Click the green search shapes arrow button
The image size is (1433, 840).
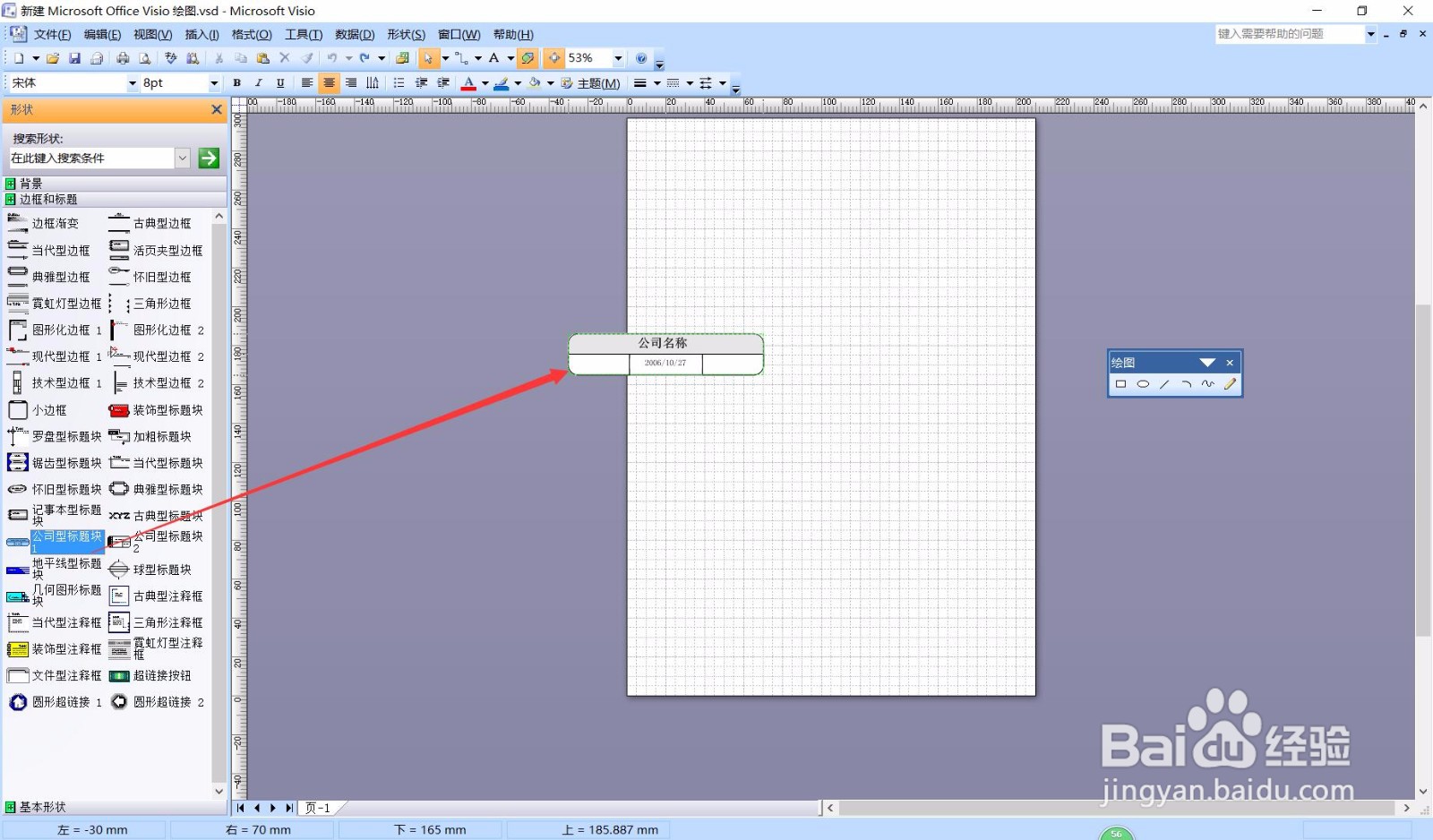coord(209,158)
